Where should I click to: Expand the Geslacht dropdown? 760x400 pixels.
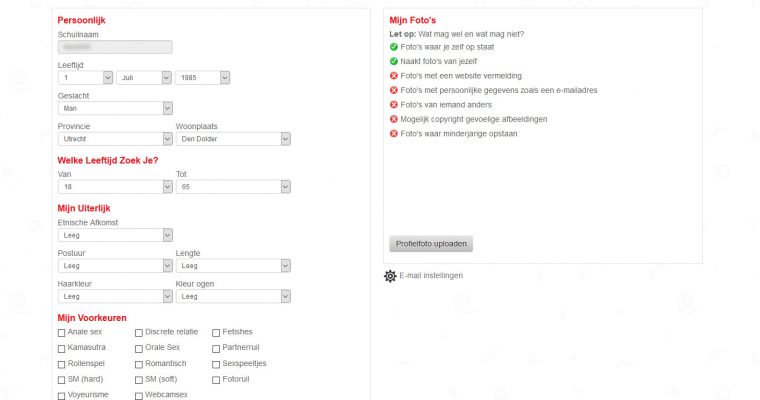coord(115,108)
